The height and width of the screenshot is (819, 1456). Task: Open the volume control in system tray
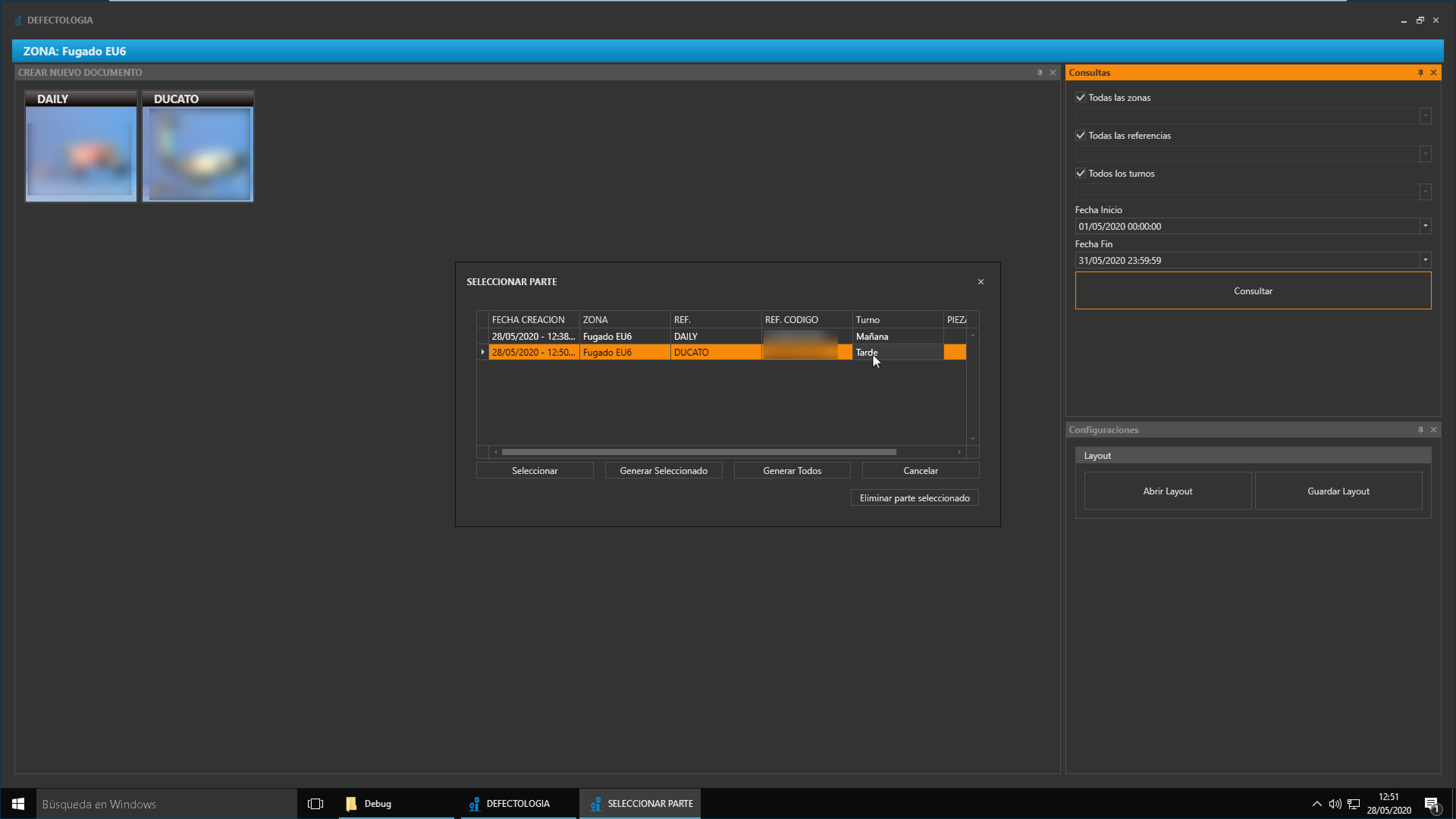1335,804
